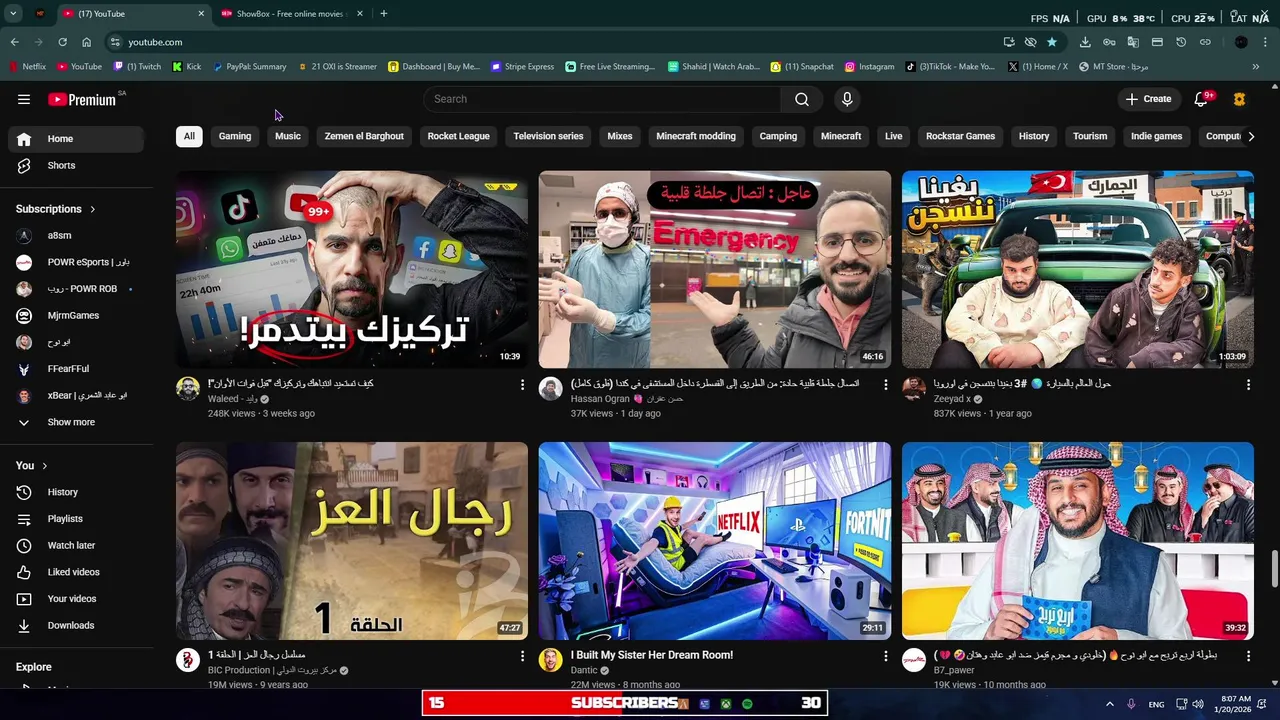Click the browser reload button
The image size is (1280, 720).
tap(62, 42)
